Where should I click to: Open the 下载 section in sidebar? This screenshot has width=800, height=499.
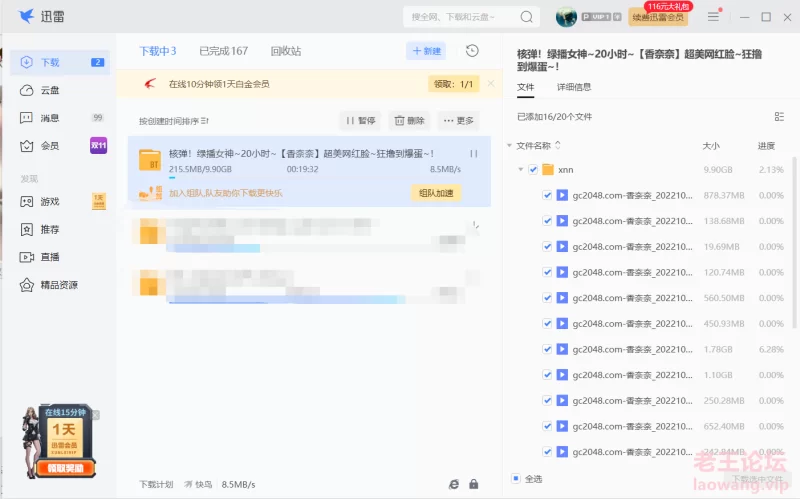(x=60, y=62)
